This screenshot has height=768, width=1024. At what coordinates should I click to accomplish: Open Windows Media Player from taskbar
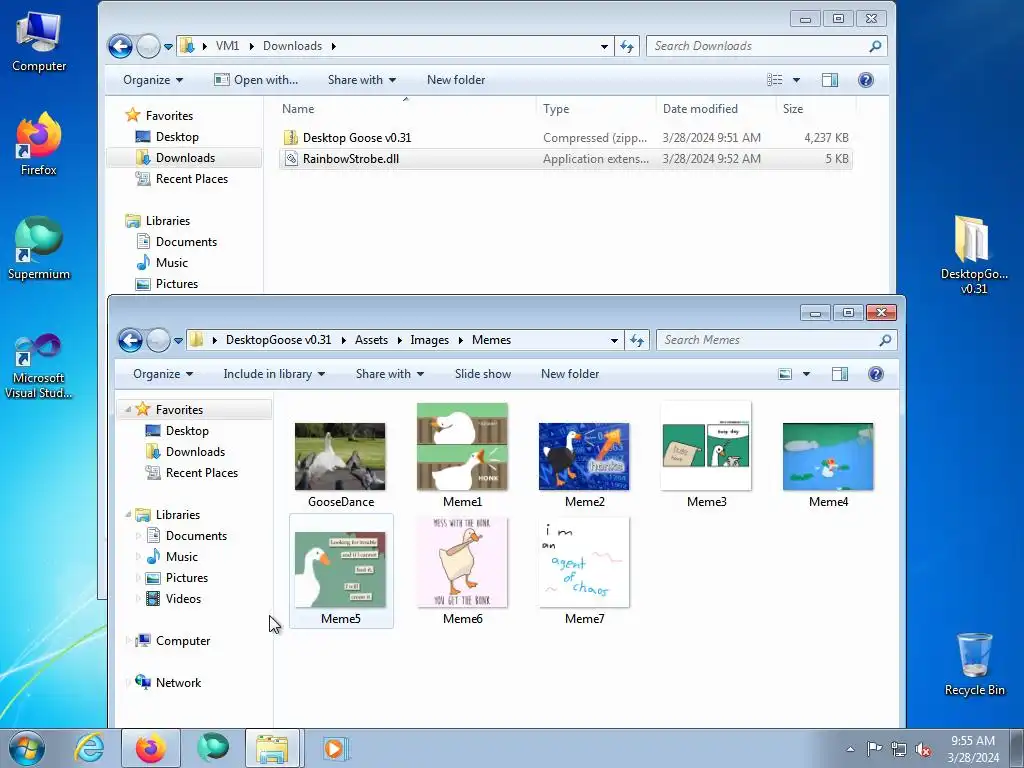[x=335, y=748]
